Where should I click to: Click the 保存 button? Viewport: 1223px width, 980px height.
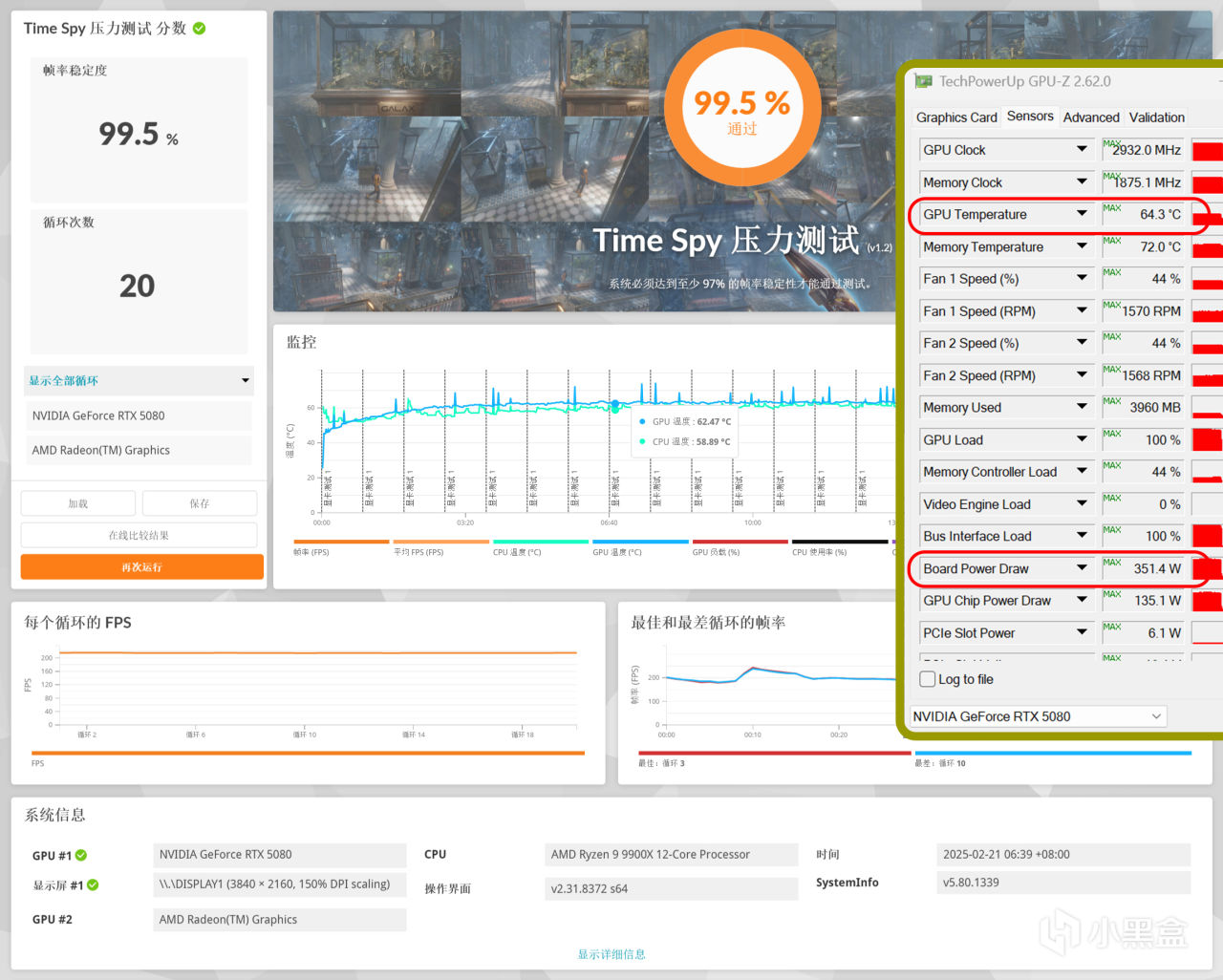pyautogui.click(x=200, y=503)
